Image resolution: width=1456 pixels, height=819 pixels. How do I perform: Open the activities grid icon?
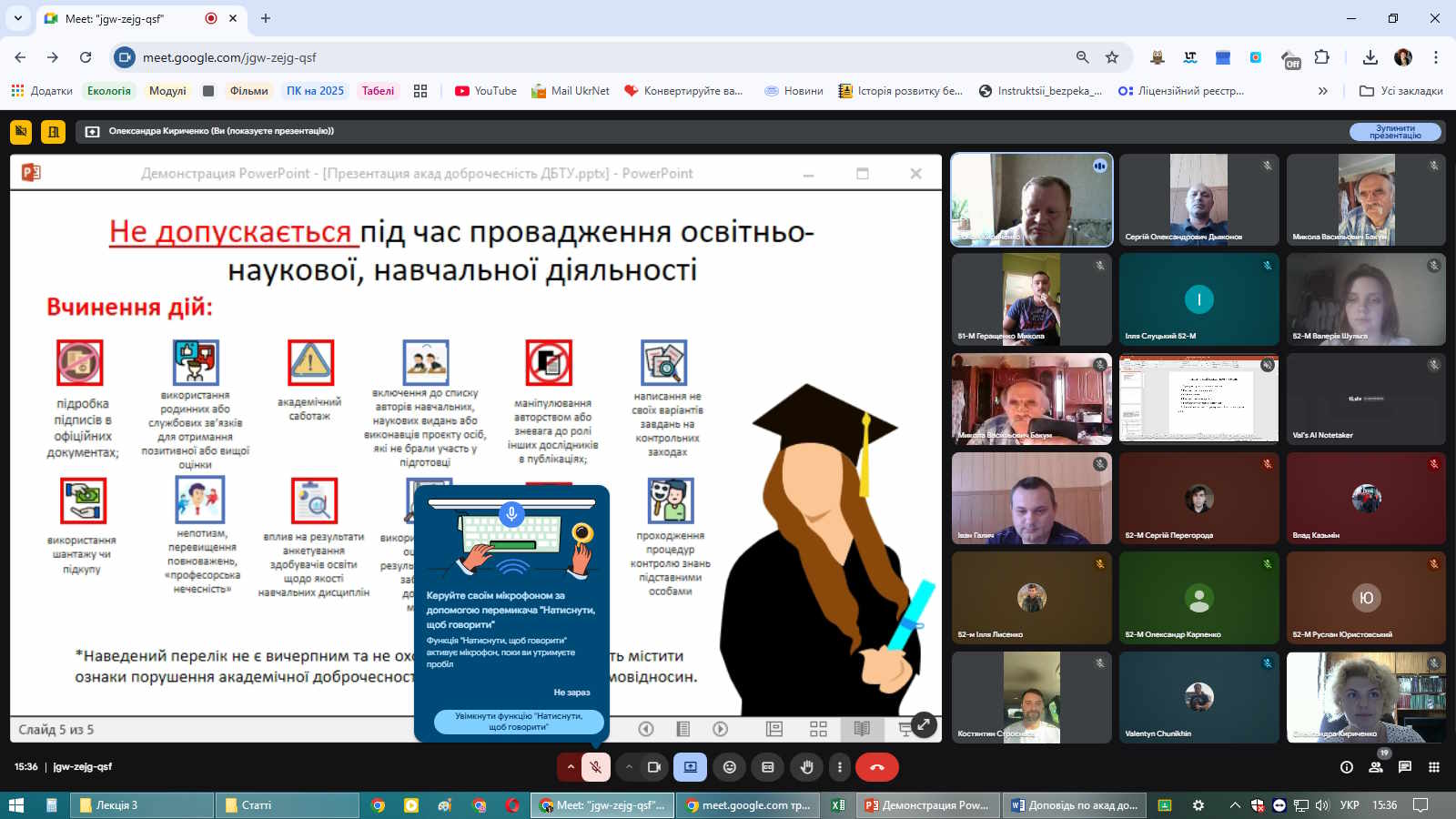pos(1434,767)
